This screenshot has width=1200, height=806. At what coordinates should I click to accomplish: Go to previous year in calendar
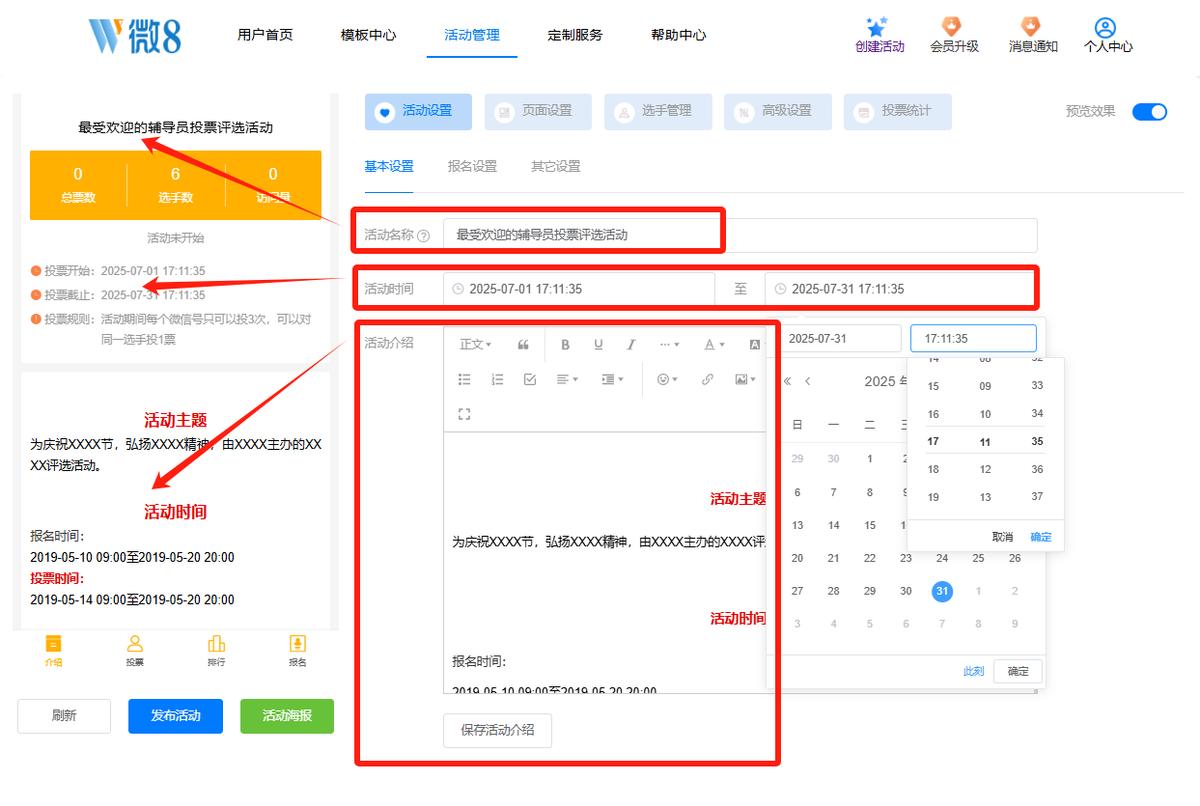tap(787, 381)
